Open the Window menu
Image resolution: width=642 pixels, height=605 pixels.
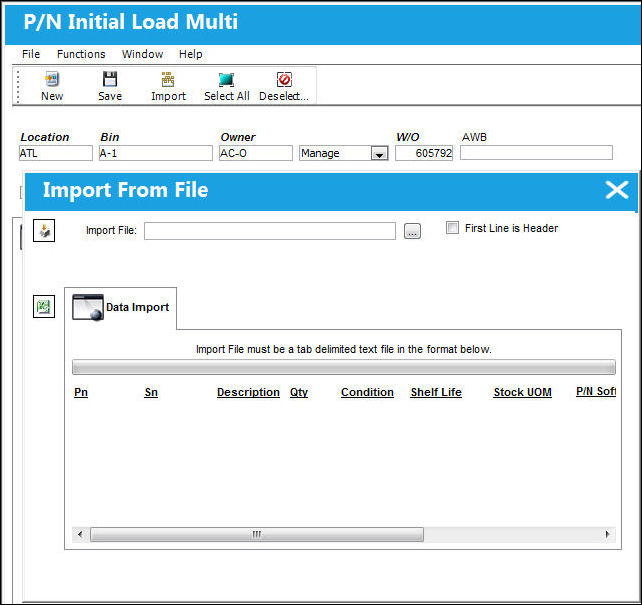tap(142, 54)
